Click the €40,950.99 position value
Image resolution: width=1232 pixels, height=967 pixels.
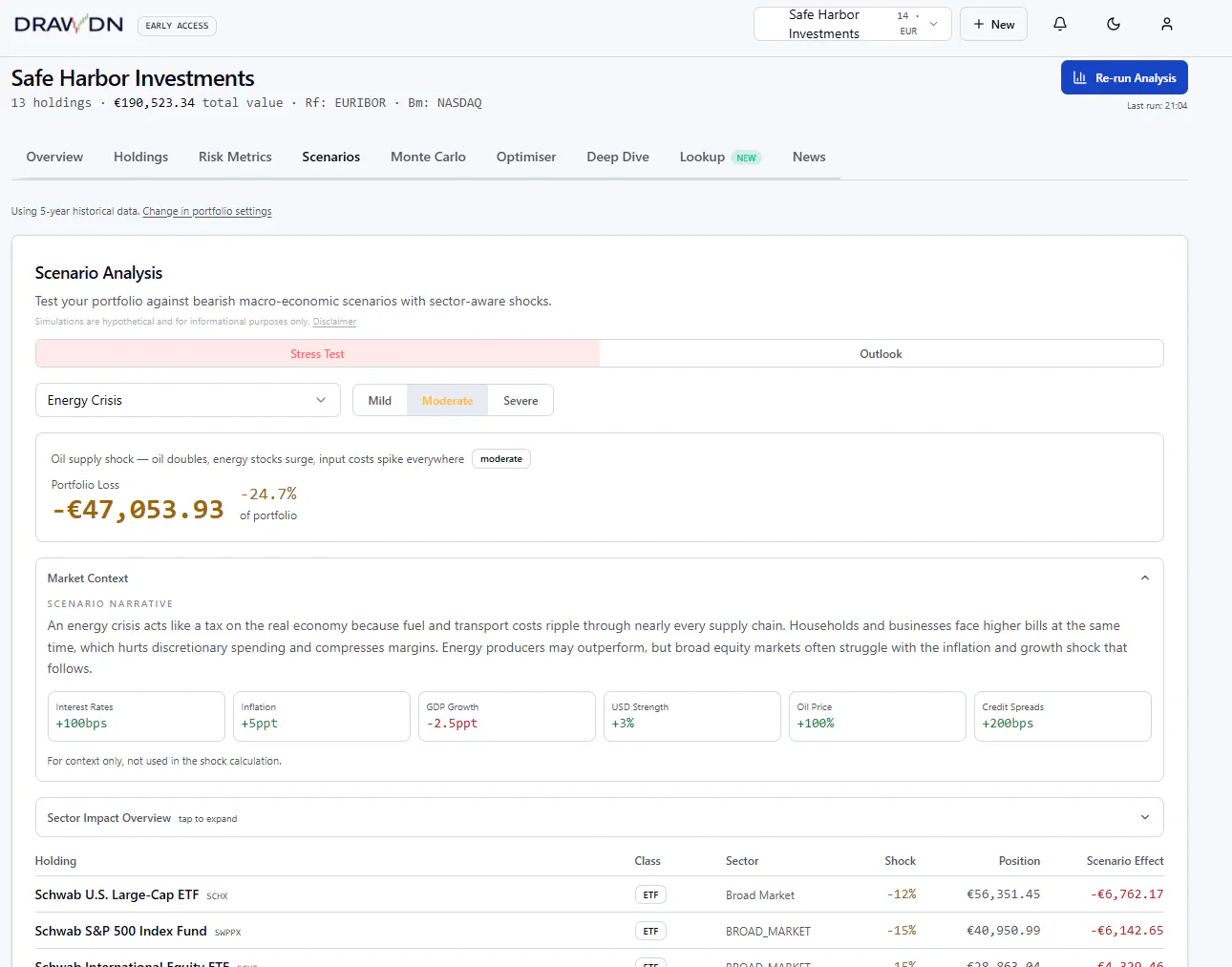tap(1003, 931)
